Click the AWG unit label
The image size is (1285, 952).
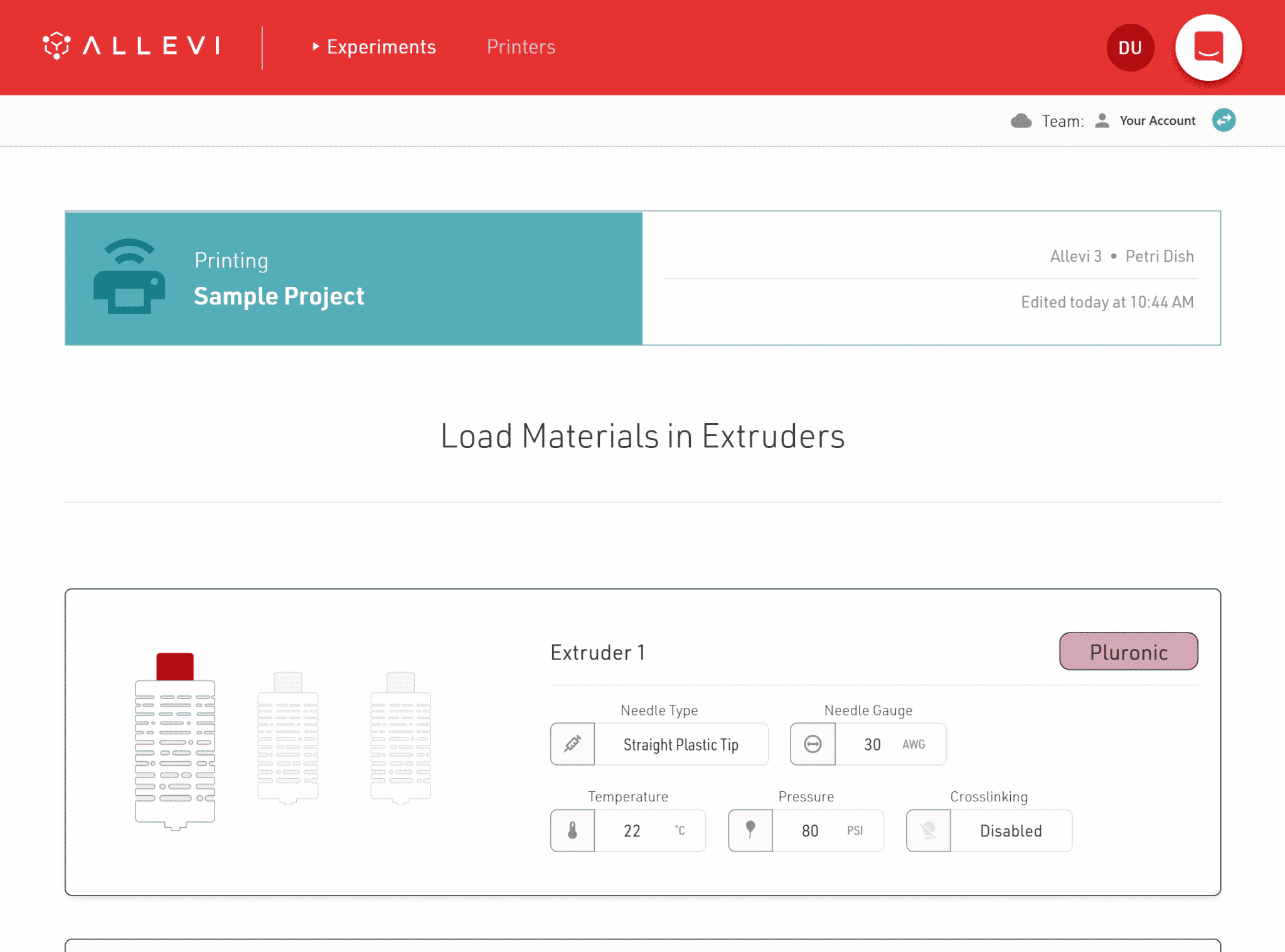click(x=914, y=744)
